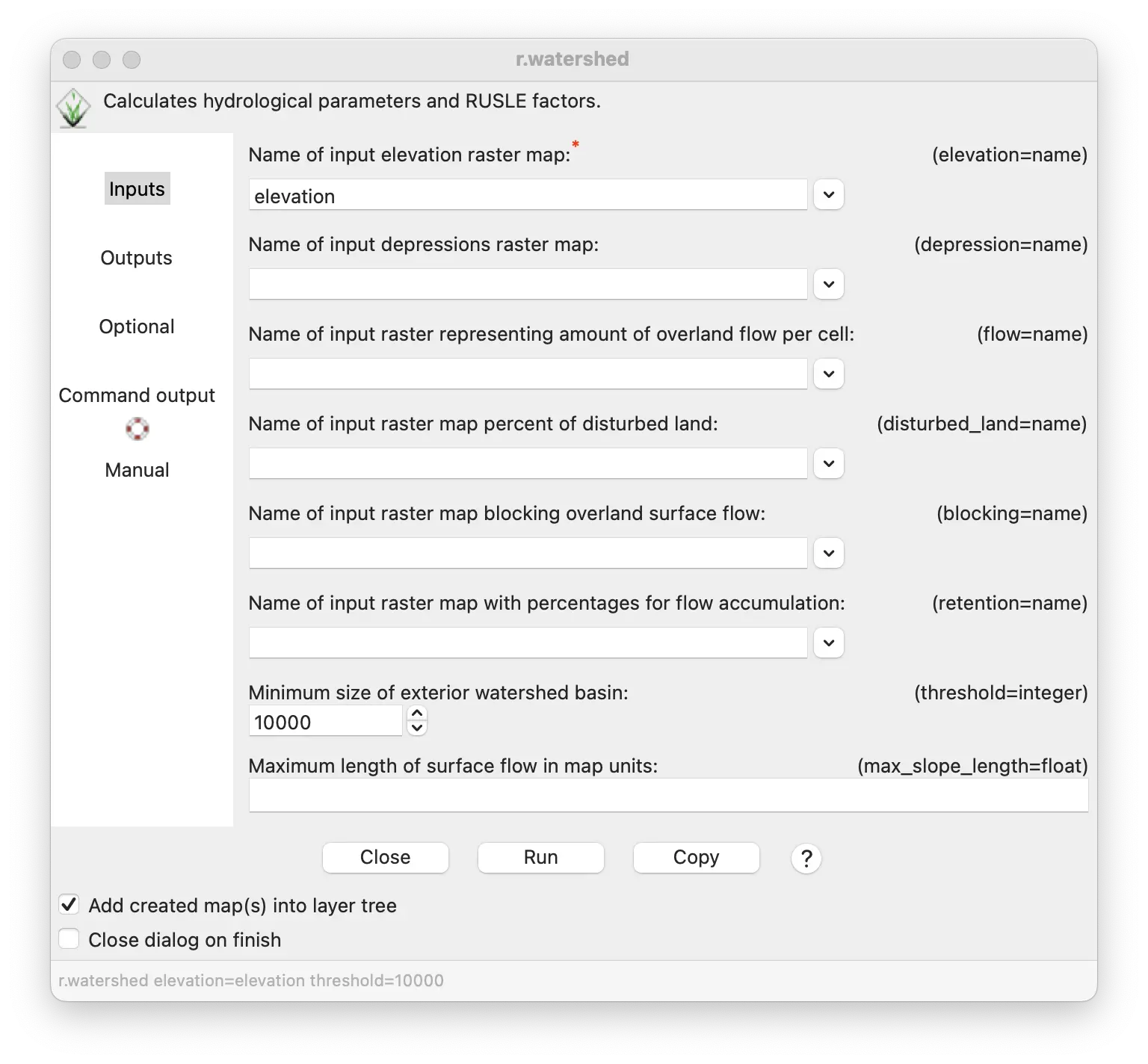Click the GRASS GIS logo icon
This screenshot has height=1064, width=1148.
click(x=73, y=108)
